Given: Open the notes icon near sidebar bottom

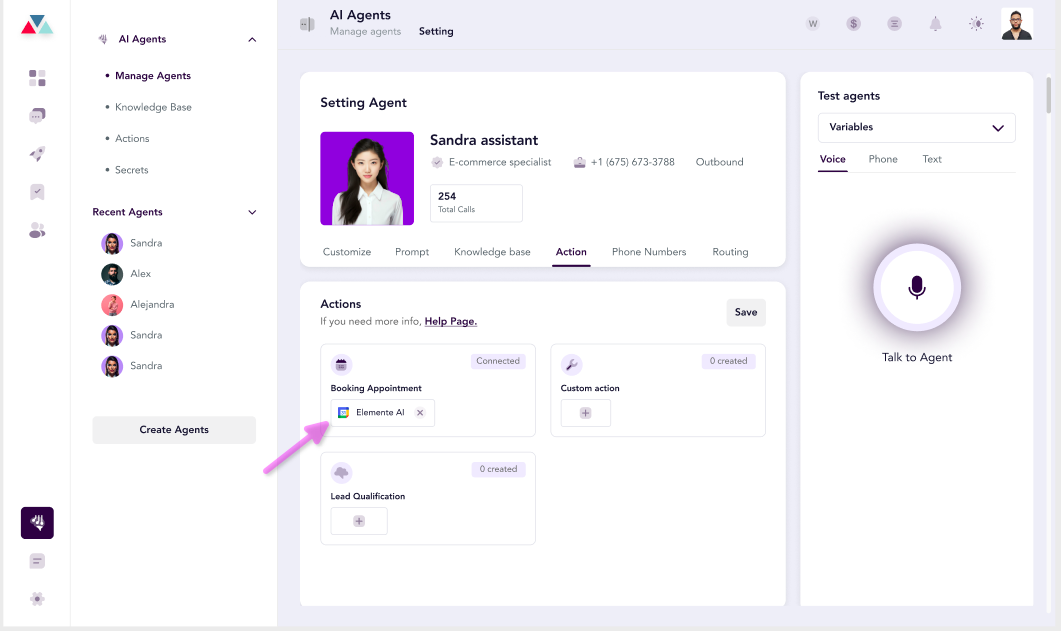Looking at the screenshot, I should coord(37,561).
